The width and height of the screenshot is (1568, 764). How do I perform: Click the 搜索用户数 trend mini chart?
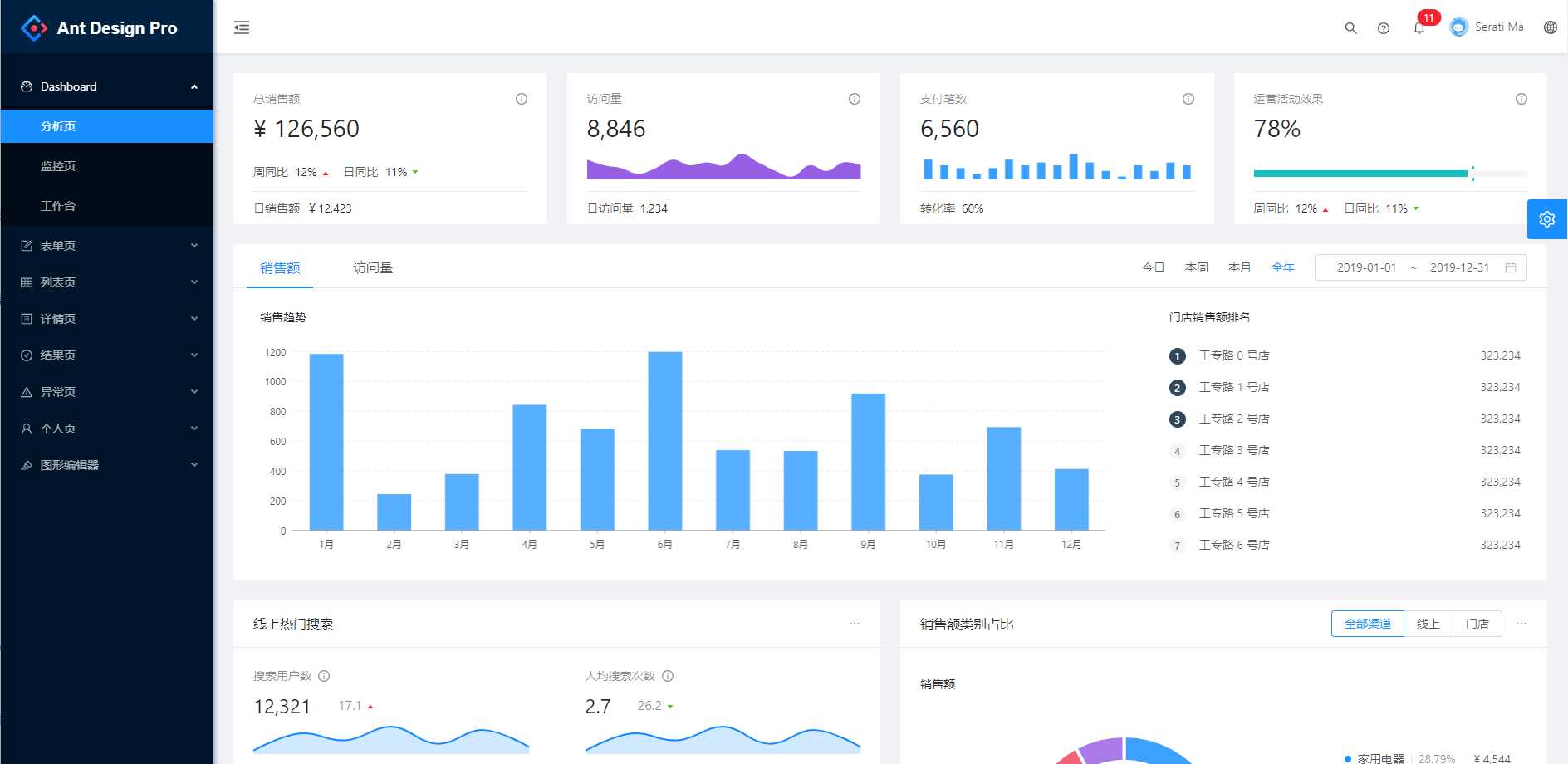(391, 739)
